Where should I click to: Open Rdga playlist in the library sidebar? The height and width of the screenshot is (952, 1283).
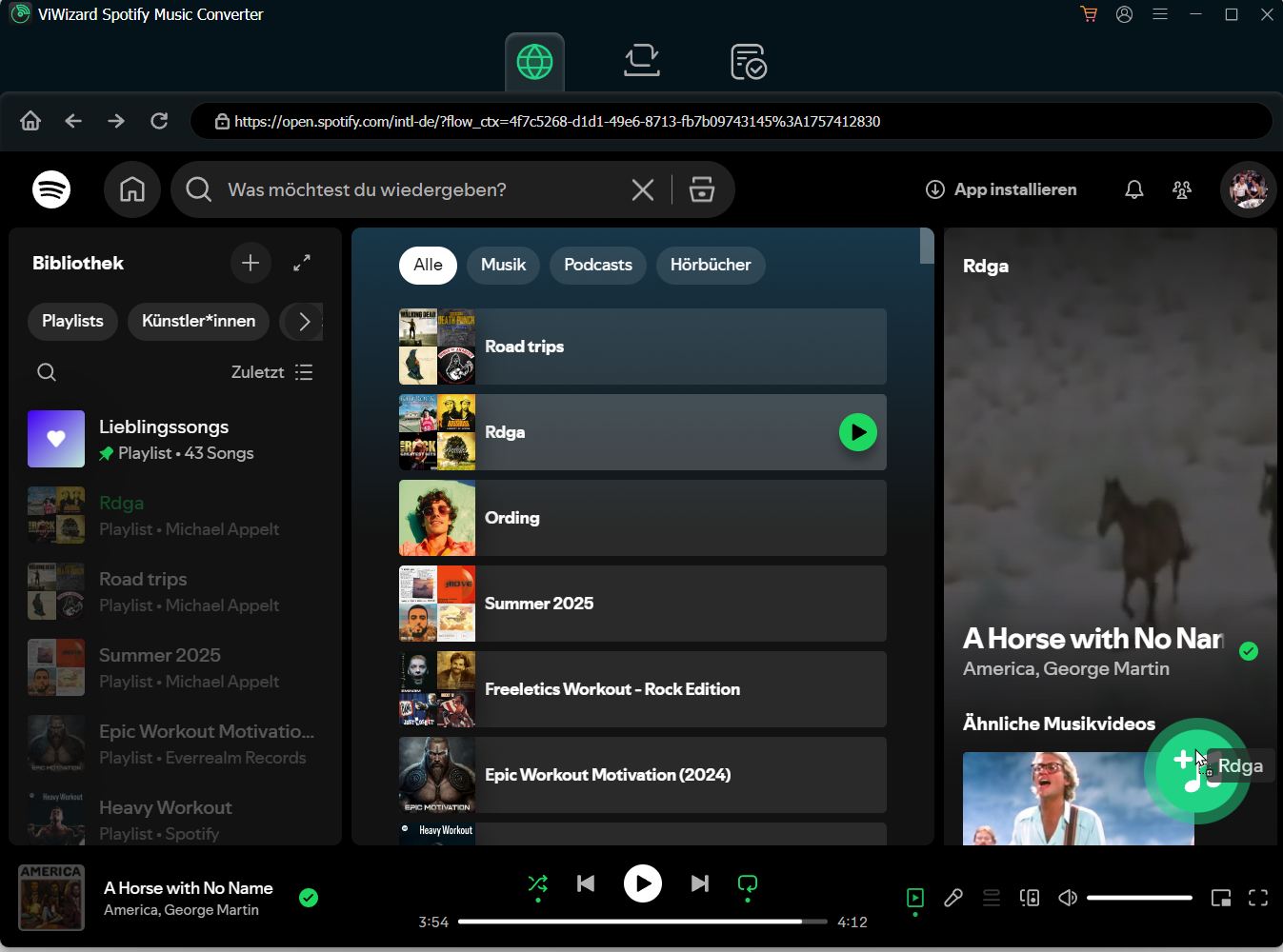(175, 515)
